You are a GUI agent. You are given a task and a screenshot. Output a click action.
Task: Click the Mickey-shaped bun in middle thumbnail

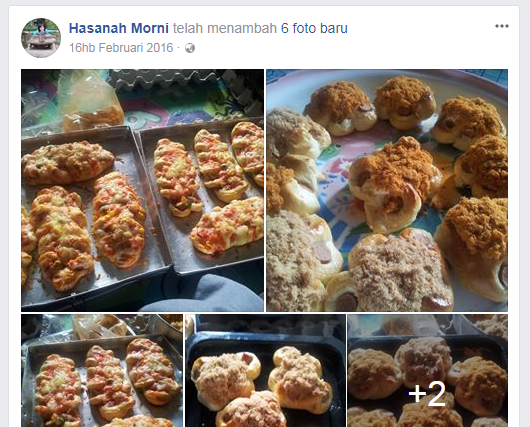point(225,379)
